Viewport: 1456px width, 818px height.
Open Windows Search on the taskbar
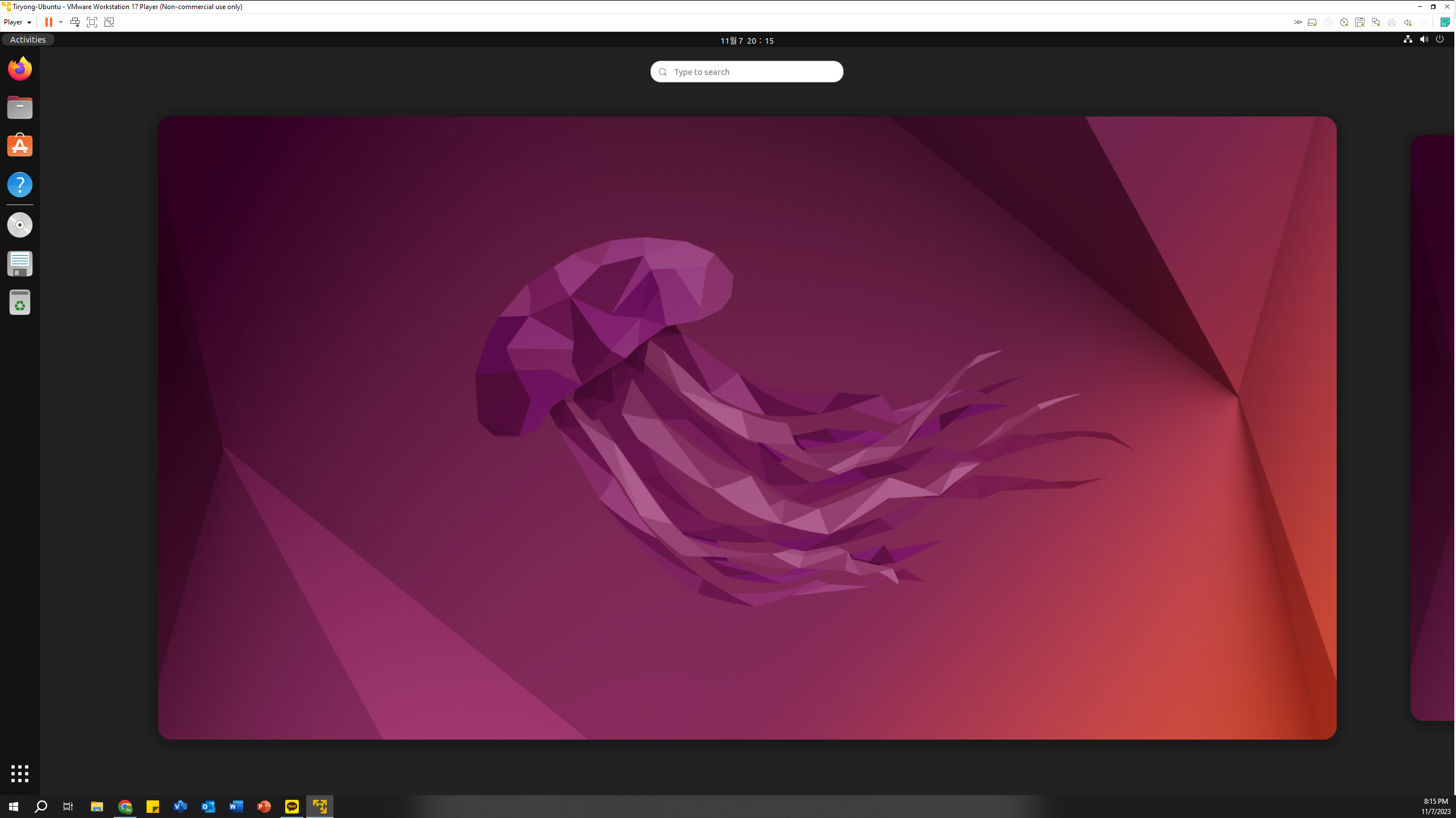tap(41, 807)
